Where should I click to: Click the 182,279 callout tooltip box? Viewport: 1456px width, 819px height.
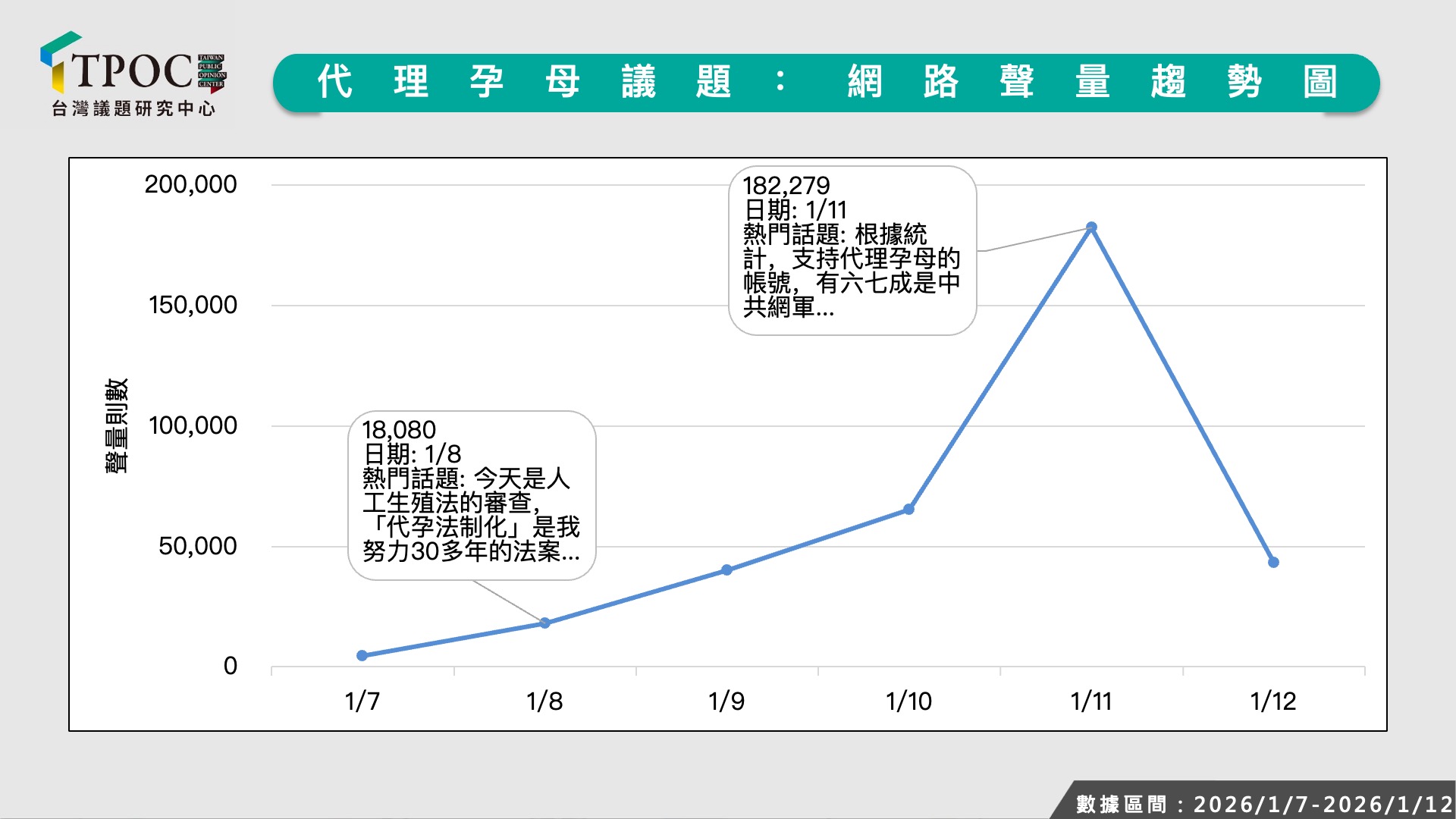(x=852, y=250)
